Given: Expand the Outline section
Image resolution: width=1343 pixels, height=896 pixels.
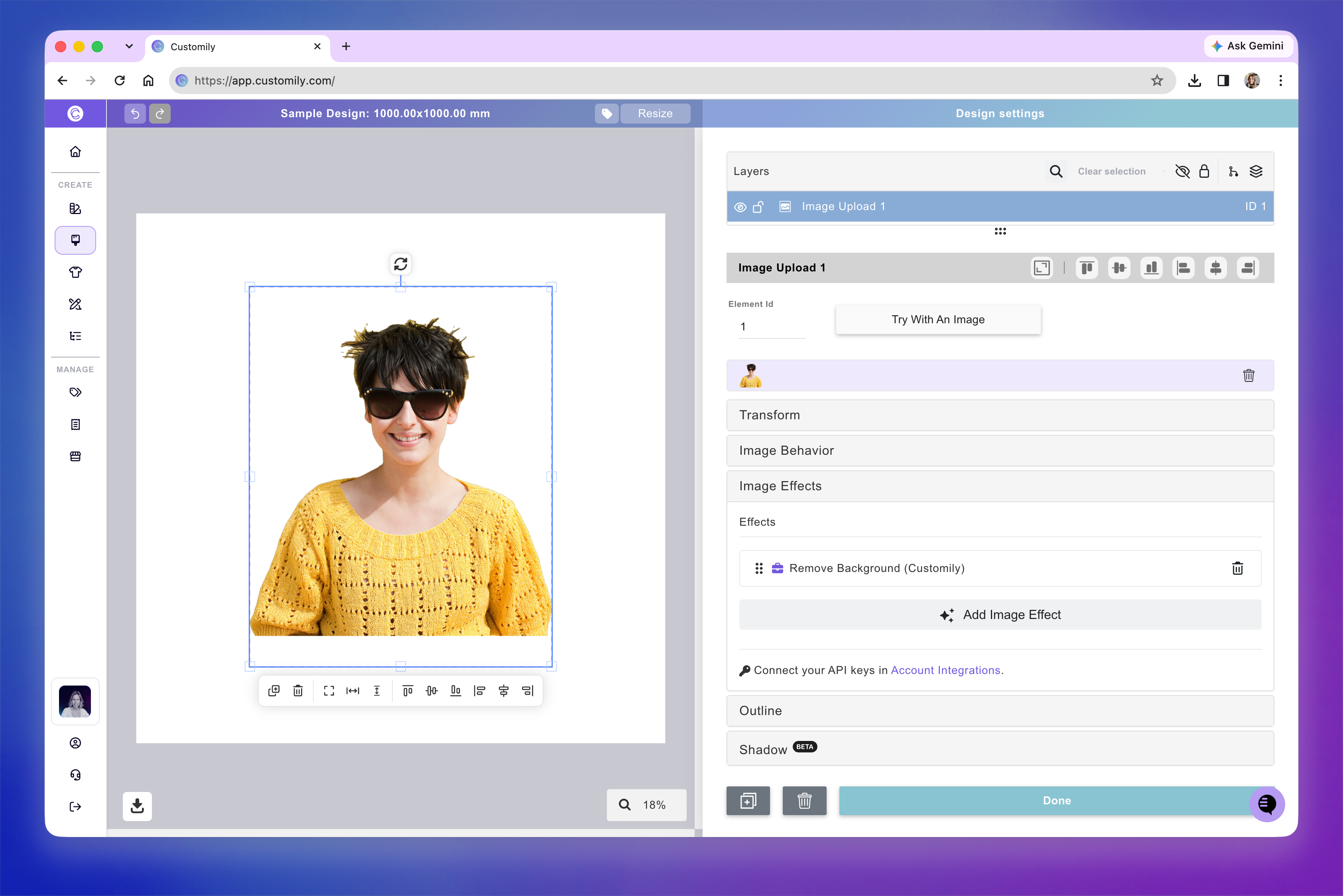Looking at the screenshot, I should pos(1000,710).
